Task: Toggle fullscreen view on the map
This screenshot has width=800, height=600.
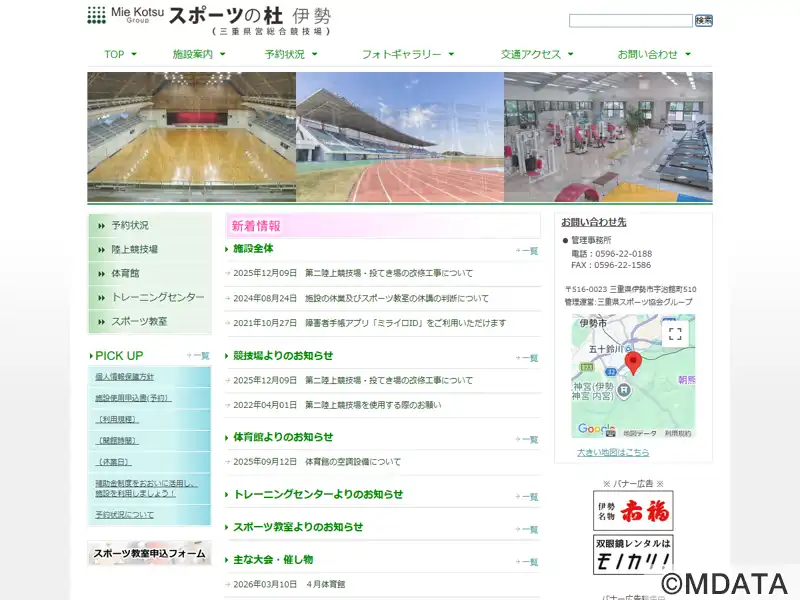Action: (x=675, y=334)
